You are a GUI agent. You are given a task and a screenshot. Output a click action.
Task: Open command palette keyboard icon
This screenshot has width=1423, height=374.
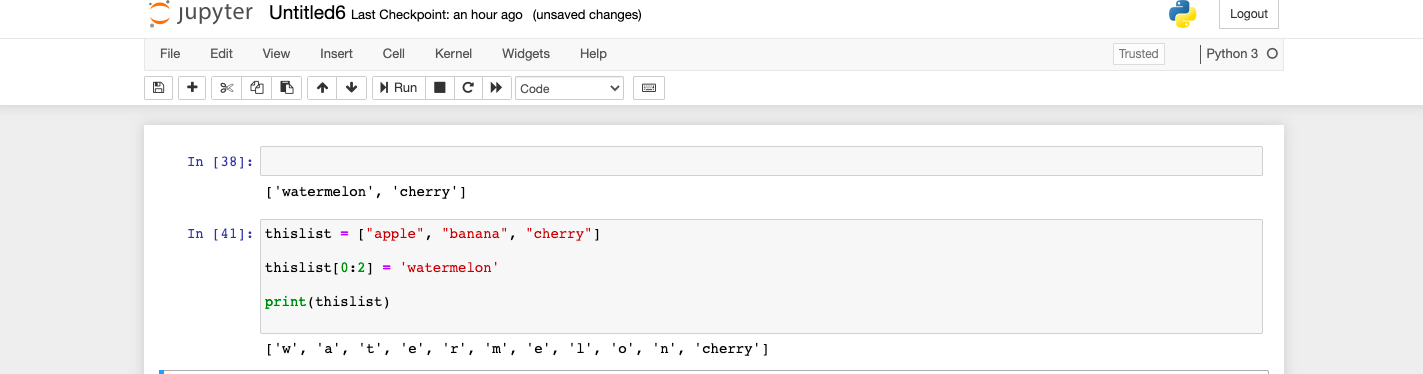[x=648, y=88]
